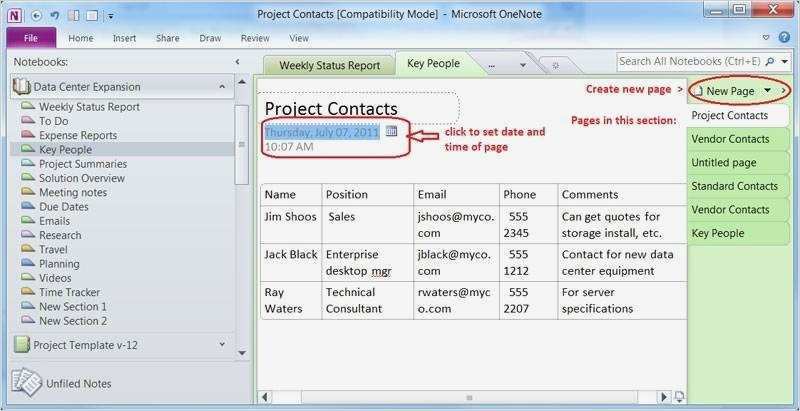Click the Back navigation arrow
This screenshot has width=800, height=411.
[36, 16]
